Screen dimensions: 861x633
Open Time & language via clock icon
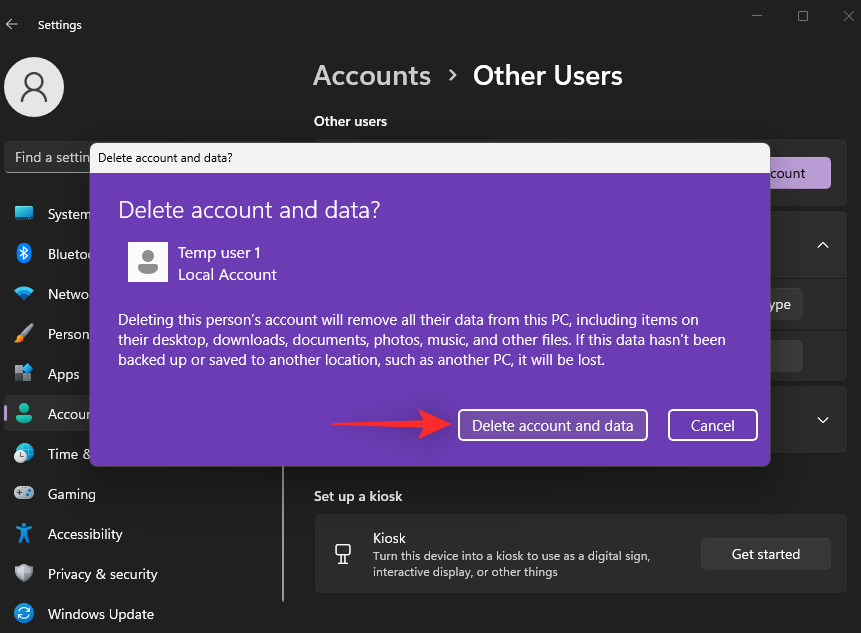24,453
